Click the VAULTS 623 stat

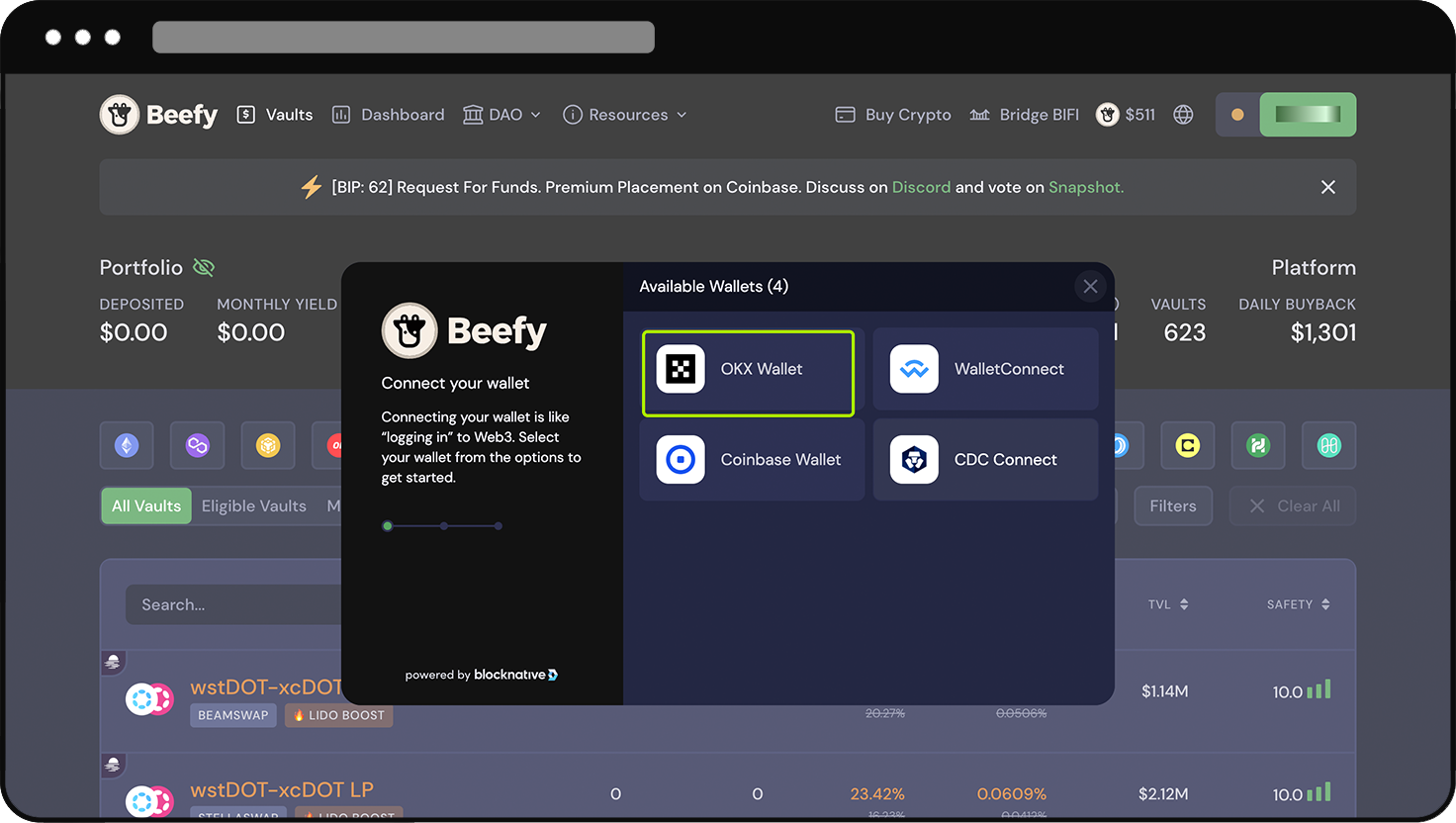1179,320
